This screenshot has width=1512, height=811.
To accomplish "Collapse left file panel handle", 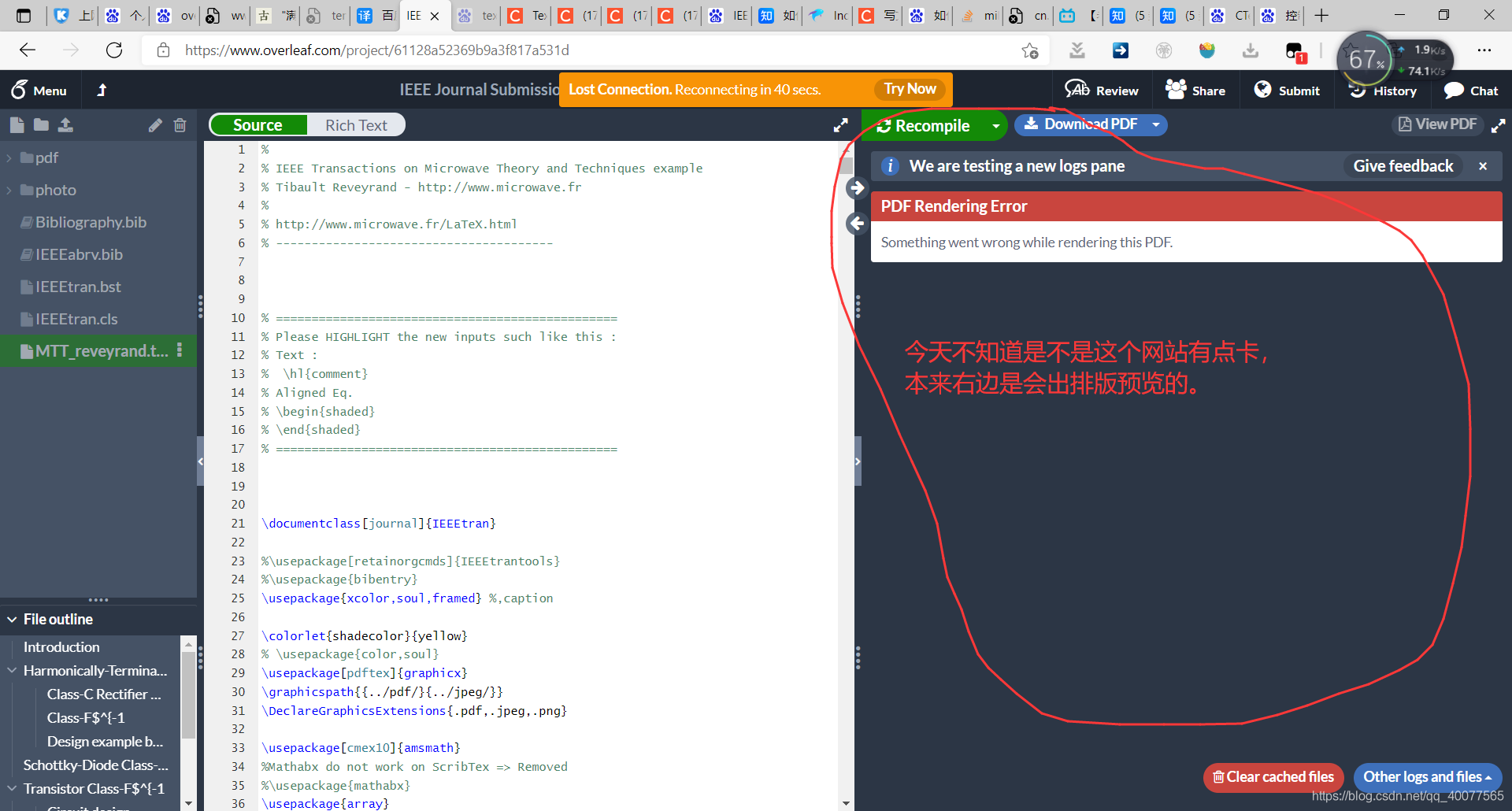I will coord(200,461).
